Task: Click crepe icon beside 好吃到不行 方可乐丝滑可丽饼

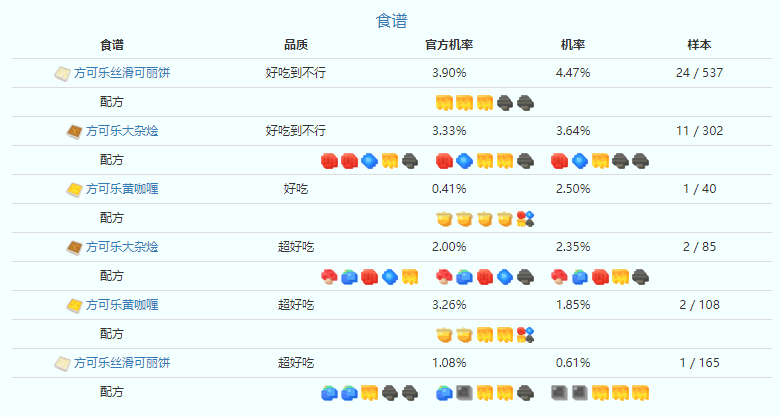Action: pyautogui.click(x=62, y=73)
